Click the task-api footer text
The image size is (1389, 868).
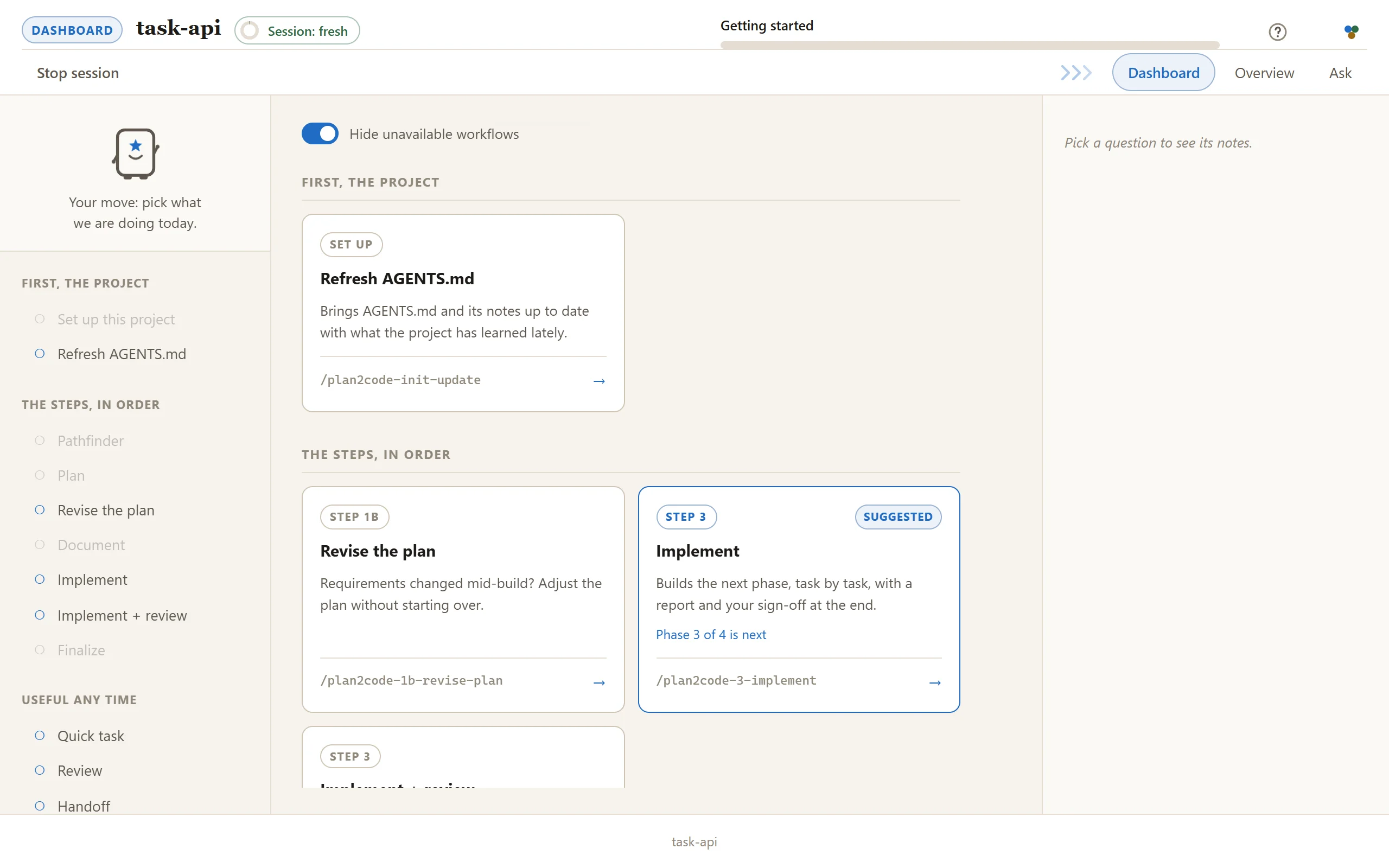coord(694,841)
